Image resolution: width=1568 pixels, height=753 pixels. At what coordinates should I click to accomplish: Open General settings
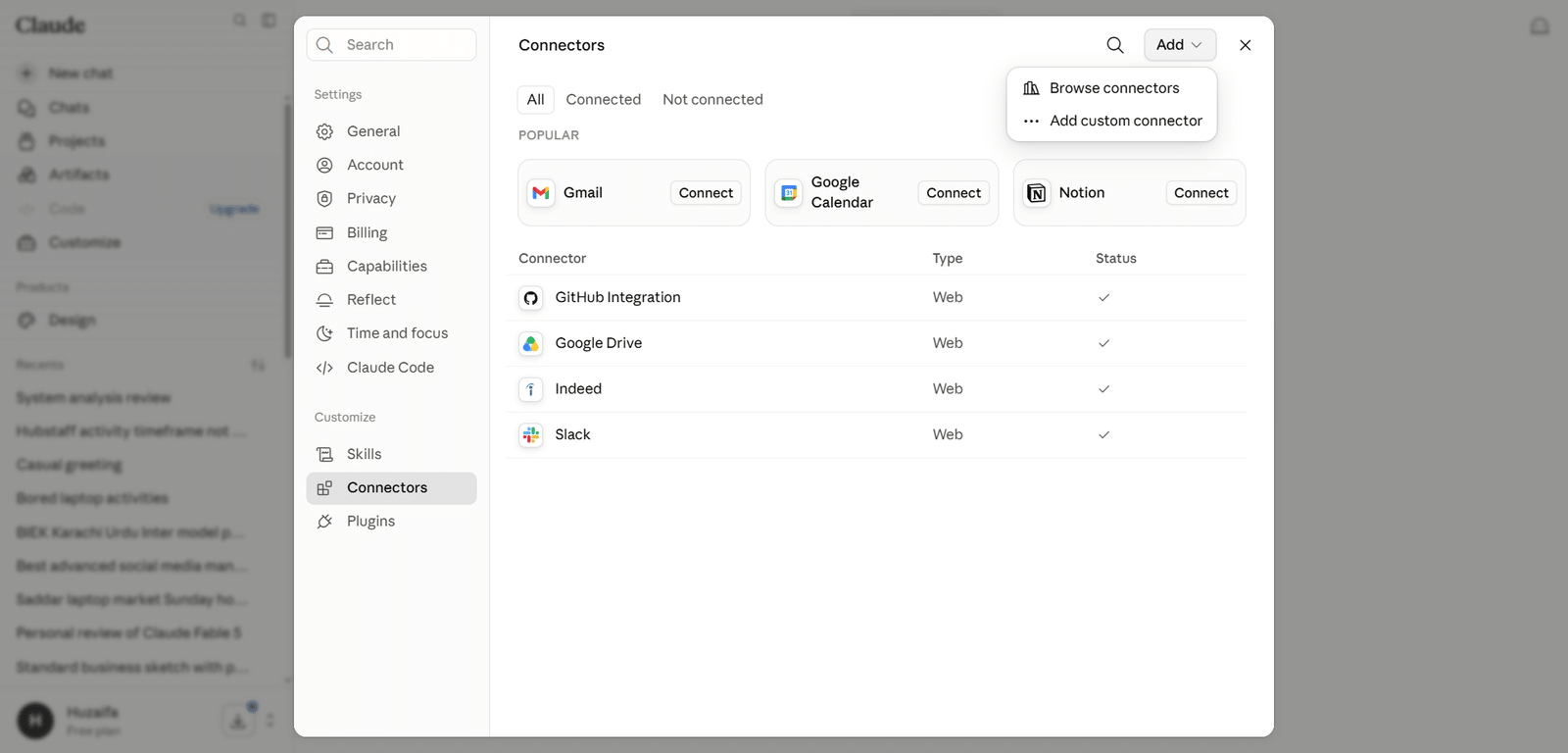click(x=391, y=131)
